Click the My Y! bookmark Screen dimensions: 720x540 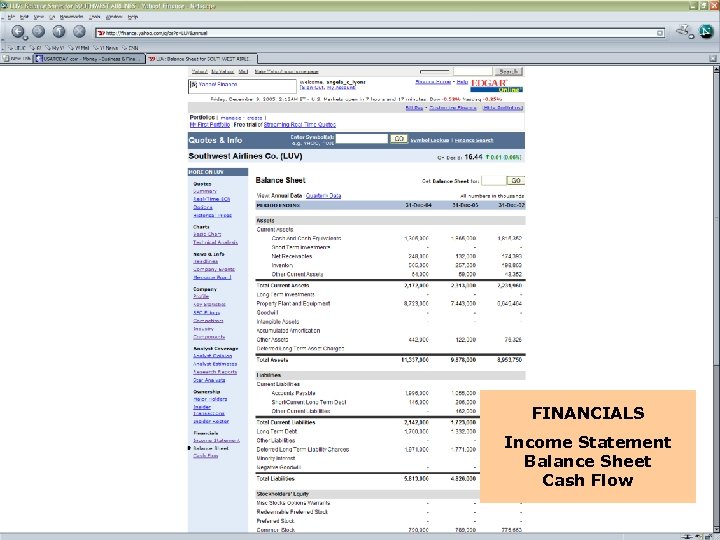(54, 48)
